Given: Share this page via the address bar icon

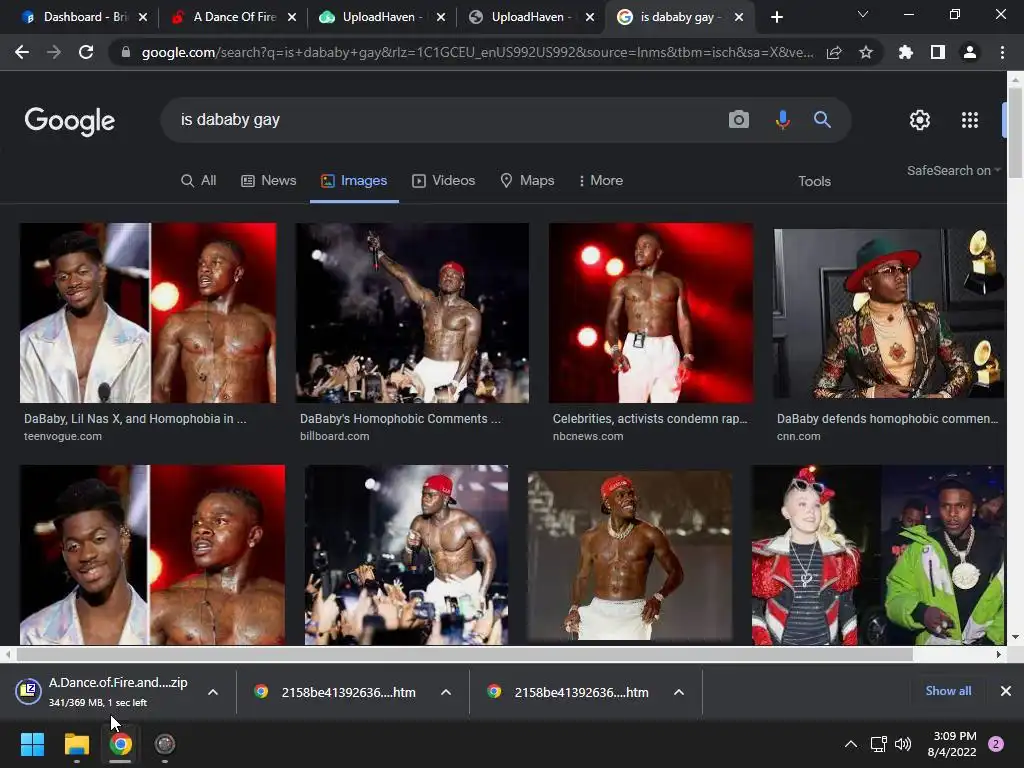Looking at the screenshot, I should click(834, 52).
